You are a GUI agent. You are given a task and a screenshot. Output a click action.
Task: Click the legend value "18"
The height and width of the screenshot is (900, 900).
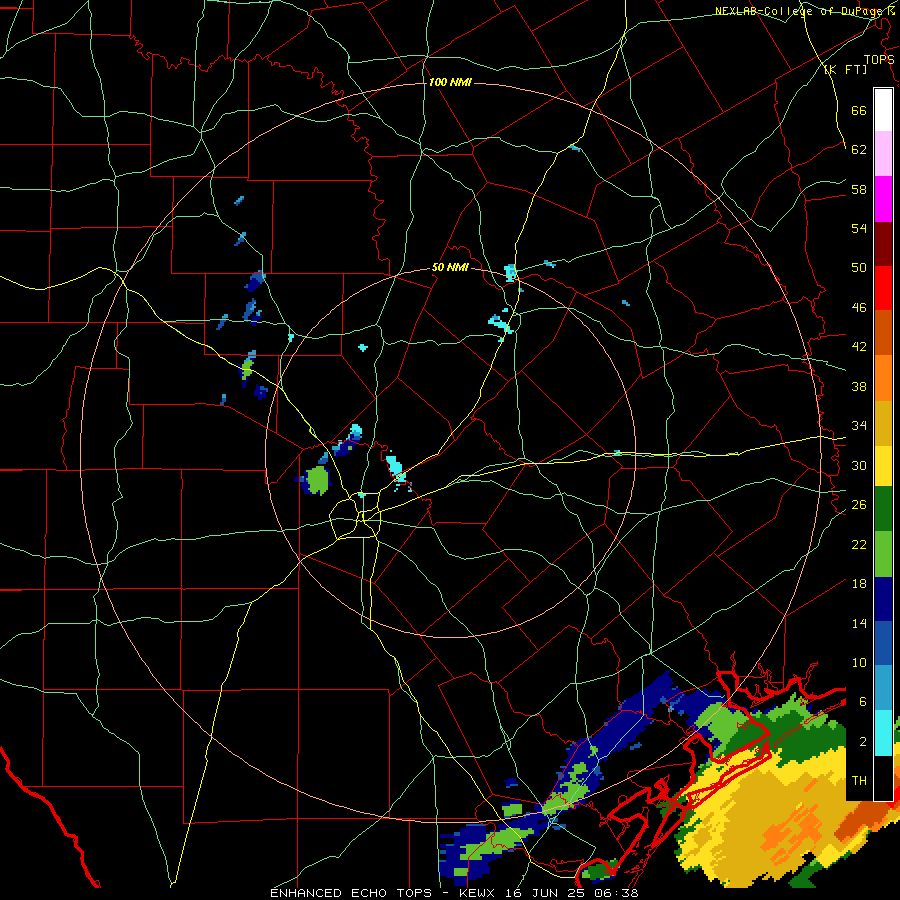(x=859, y=584)
